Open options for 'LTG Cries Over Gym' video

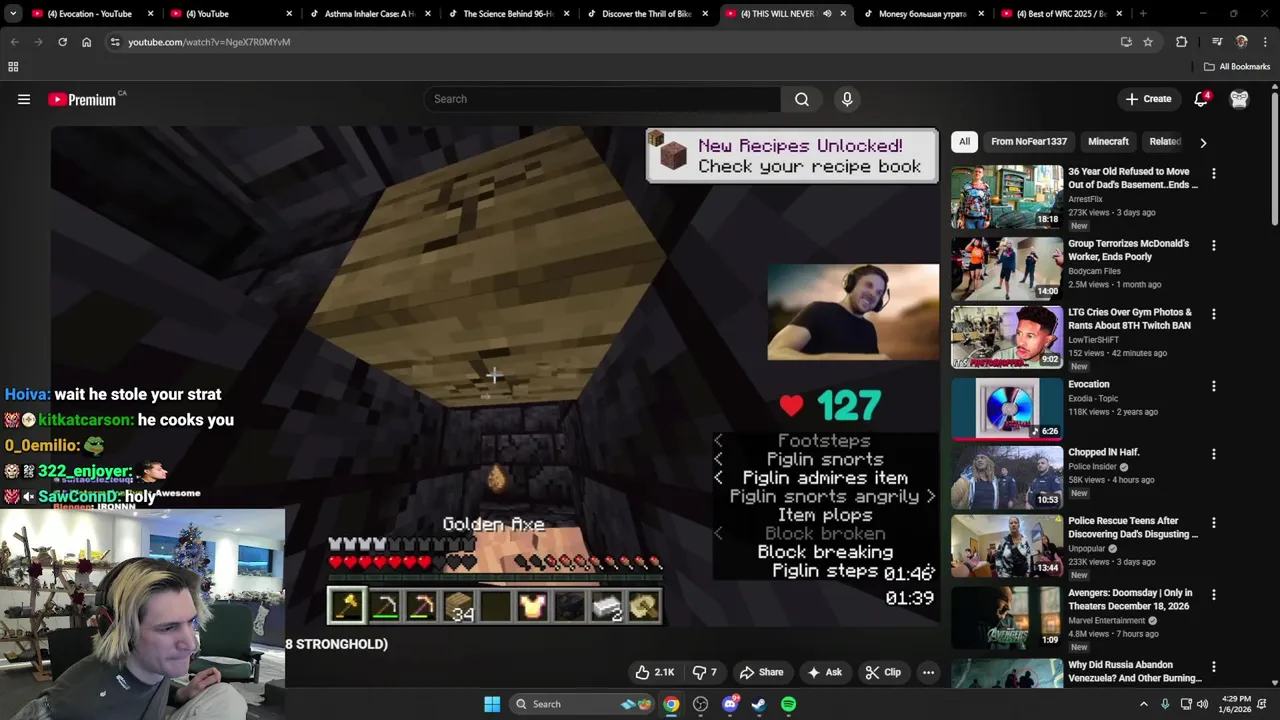click(x=1213, y=314)
